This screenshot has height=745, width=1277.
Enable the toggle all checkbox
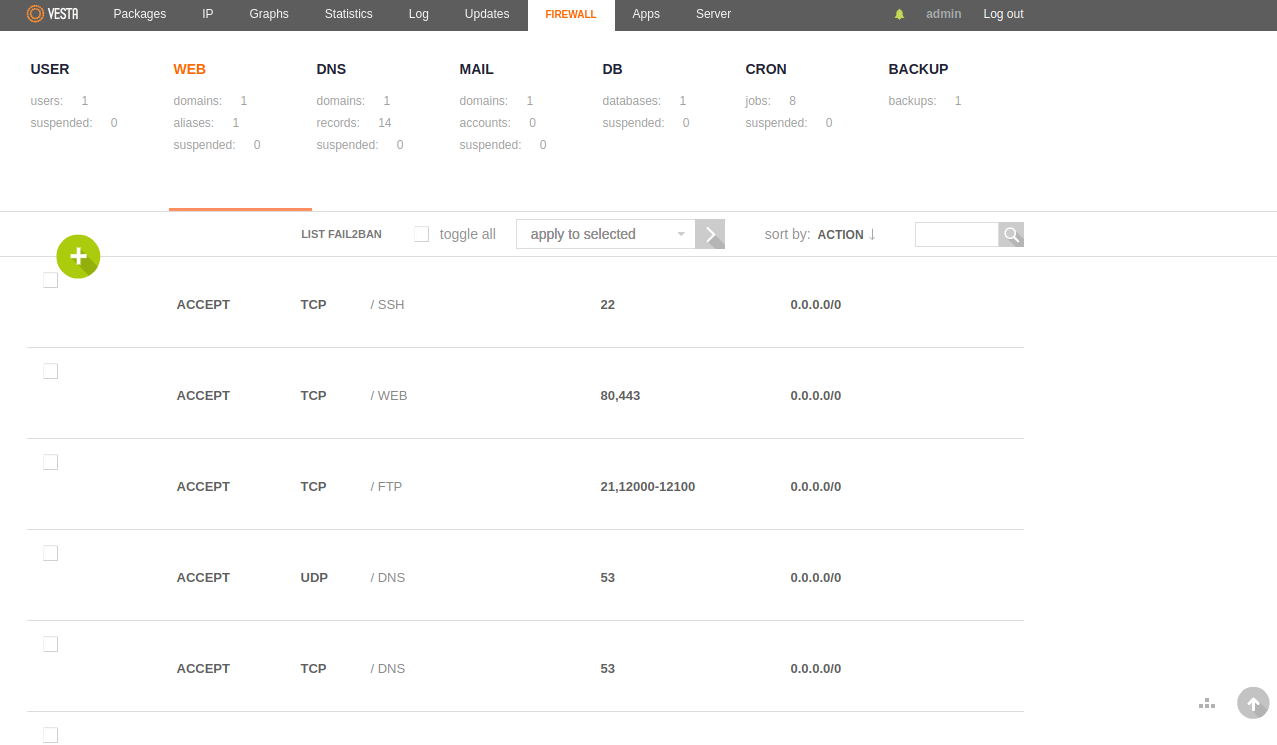[422, 234]
